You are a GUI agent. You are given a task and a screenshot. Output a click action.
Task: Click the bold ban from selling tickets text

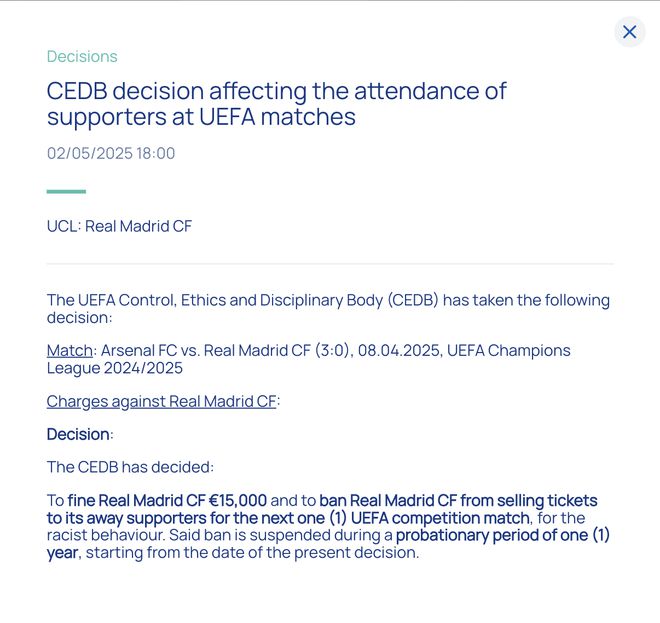458,500
